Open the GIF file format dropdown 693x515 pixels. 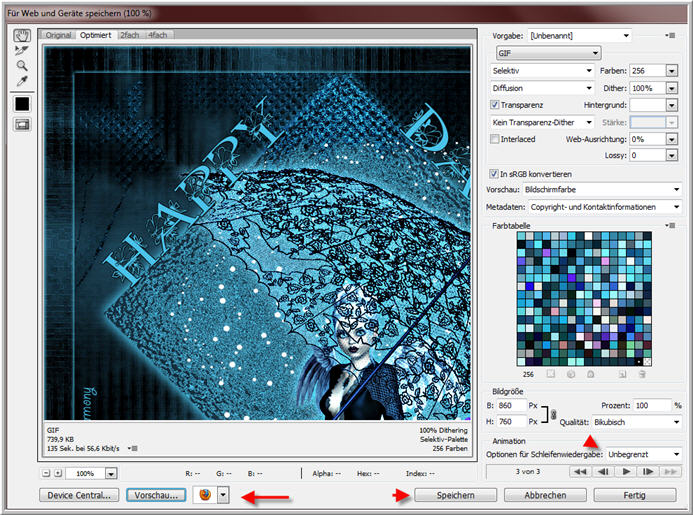coord(548,53)
